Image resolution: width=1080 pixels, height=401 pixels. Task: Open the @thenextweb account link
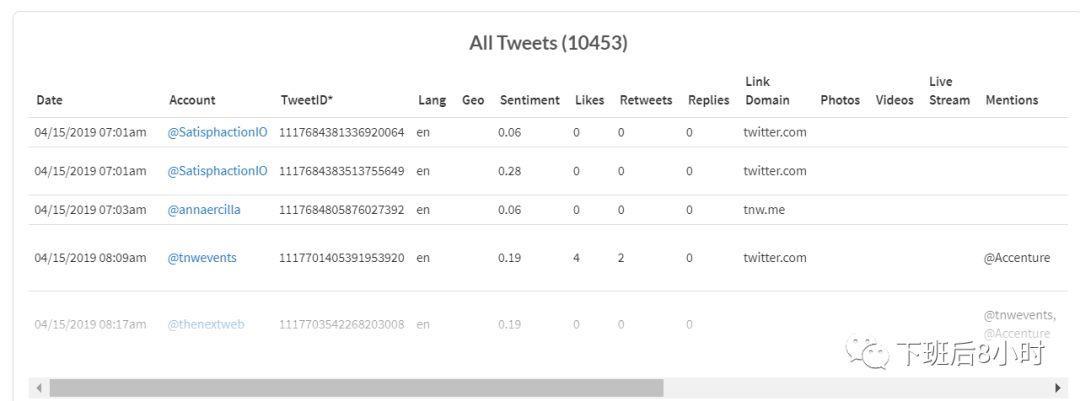206,324
